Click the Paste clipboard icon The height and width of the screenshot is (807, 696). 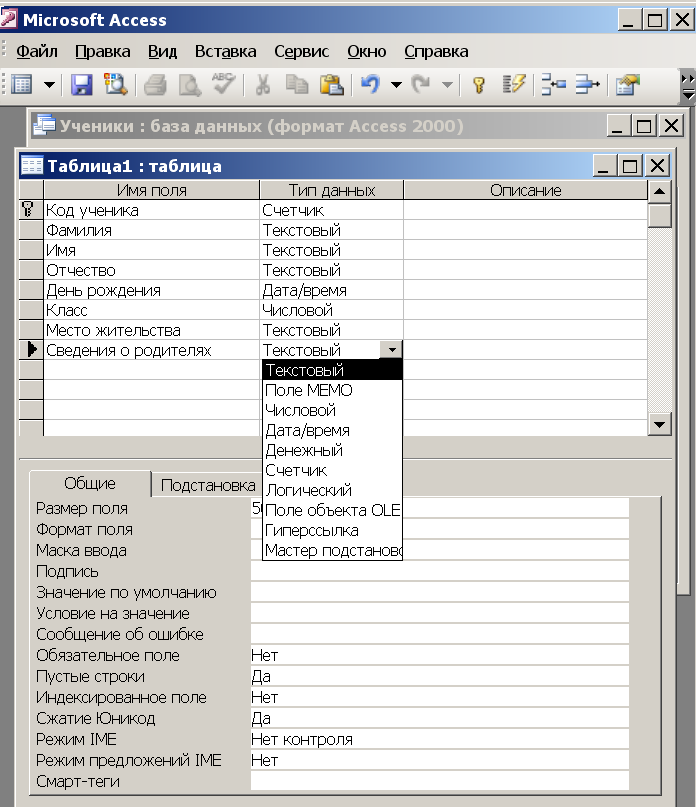(331, 84)
